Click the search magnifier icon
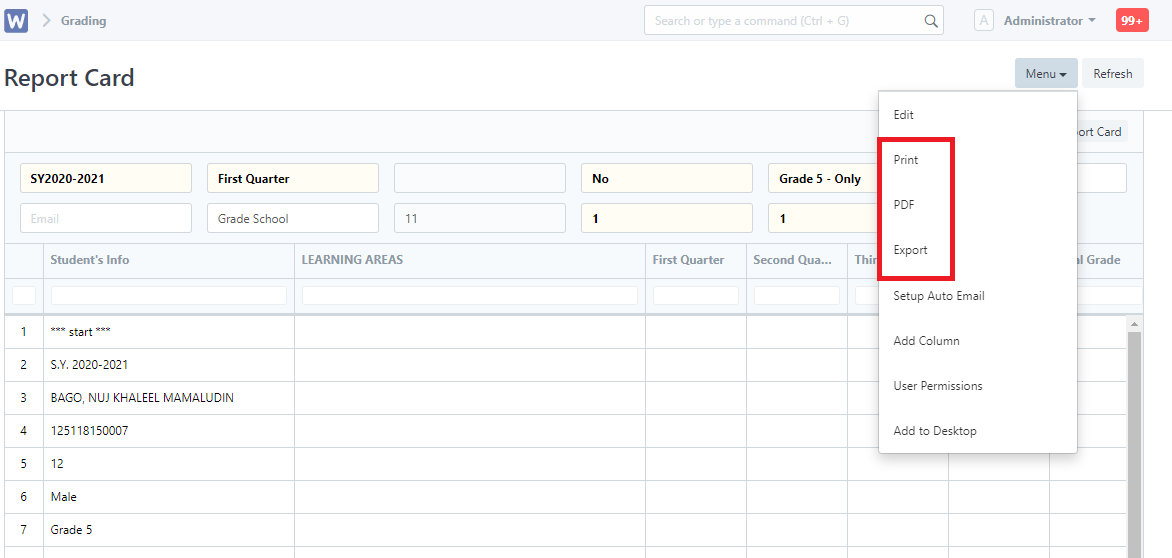The width and height of the screenshot is (1172, 558). point(931,21)
